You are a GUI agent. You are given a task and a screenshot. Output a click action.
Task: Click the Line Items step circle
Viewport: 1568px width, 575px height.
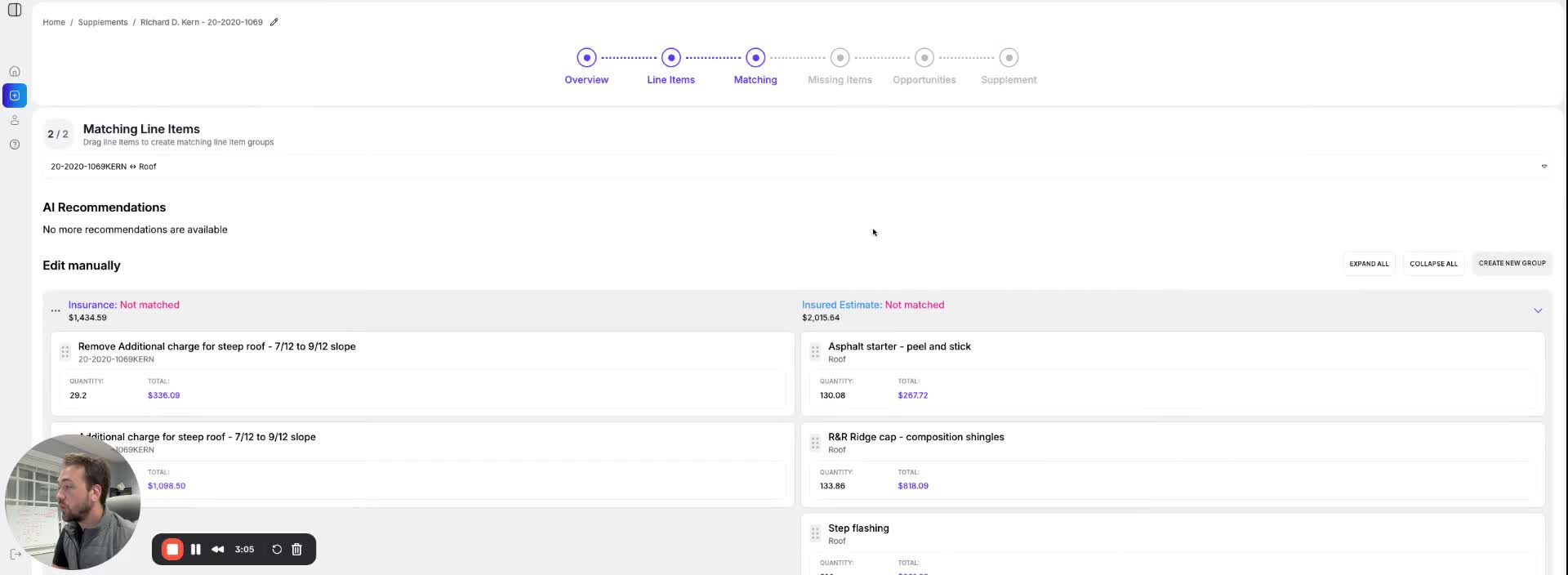[671, 57]
